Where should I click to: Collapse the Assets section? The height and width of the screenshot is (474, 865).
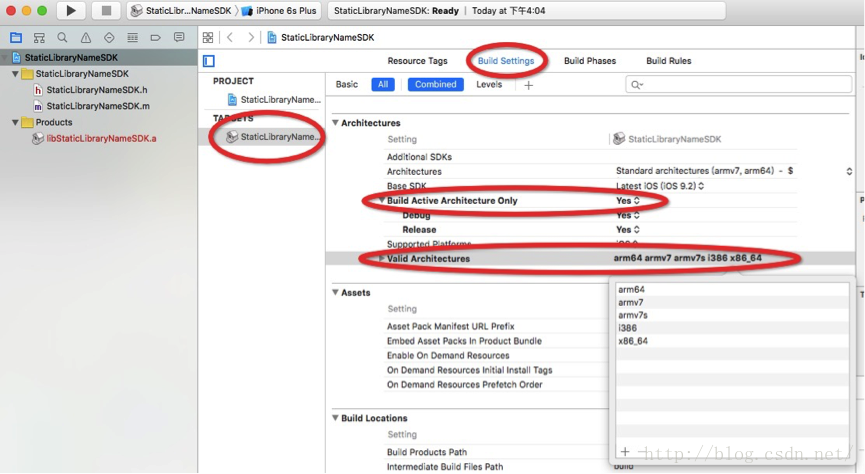pos(335,292)
